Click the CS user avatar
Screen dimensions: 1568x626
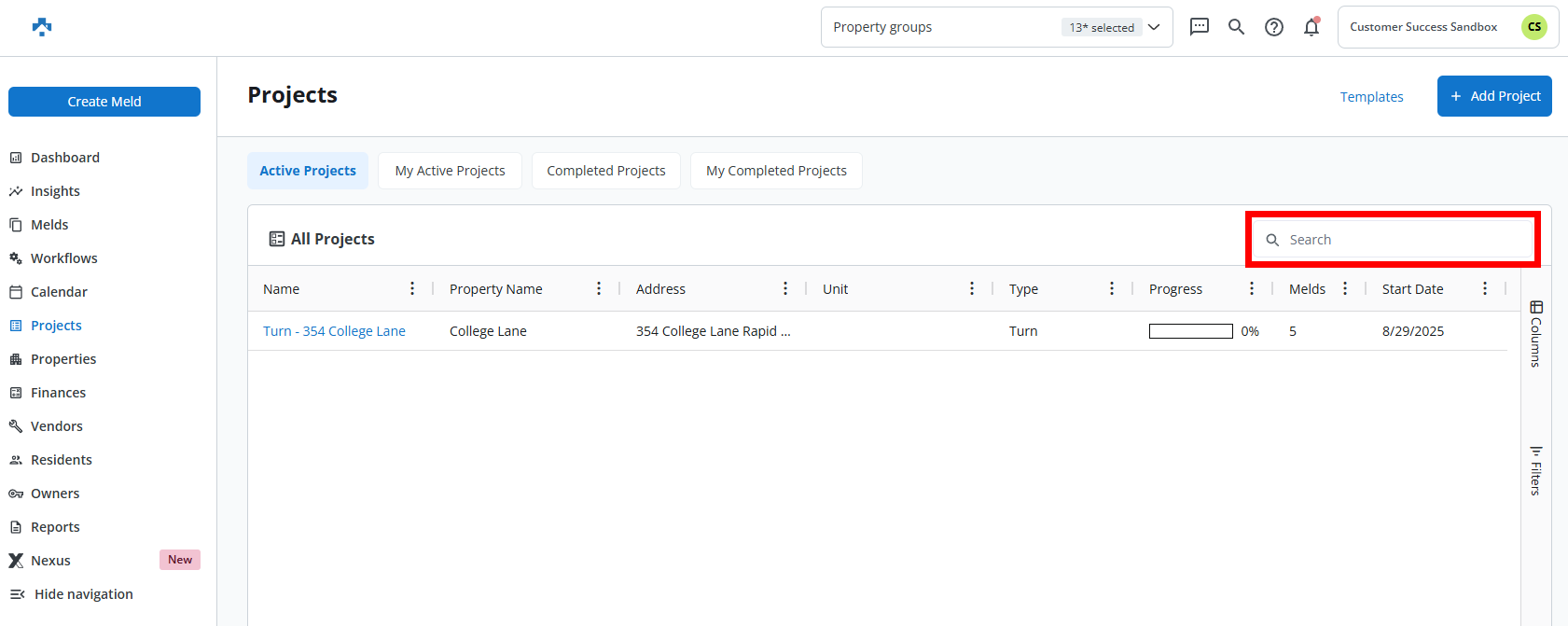[1533, 27]
